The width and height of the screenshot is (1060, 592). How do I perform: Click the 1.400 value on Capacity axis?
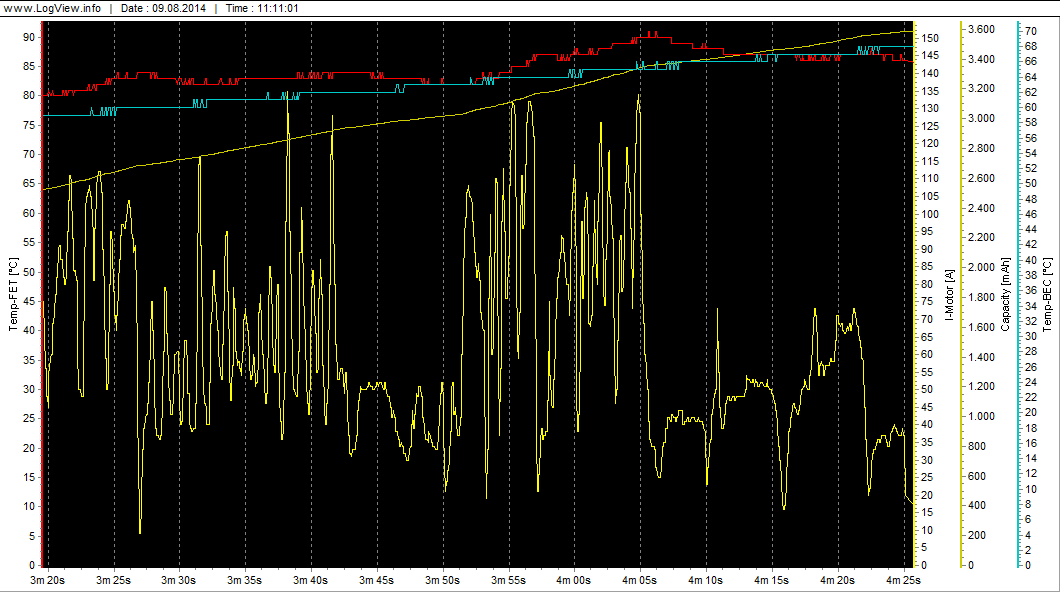tap(981, 357)
